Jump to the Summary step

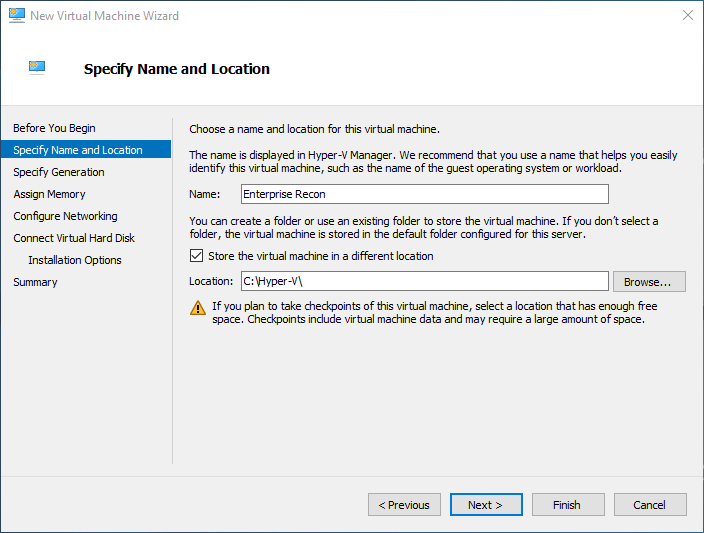pyautogui.click(x=35, y=282)
